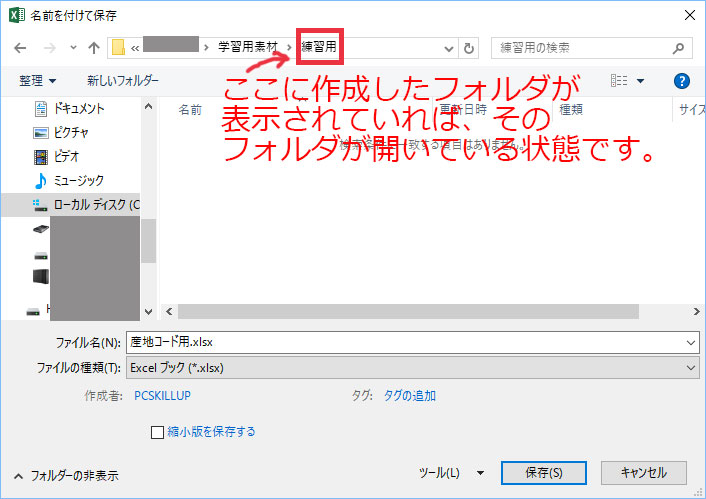Click author name PCSKILLUP
The width and height of the screenshot is (706, 499).
tap(163, 395)
